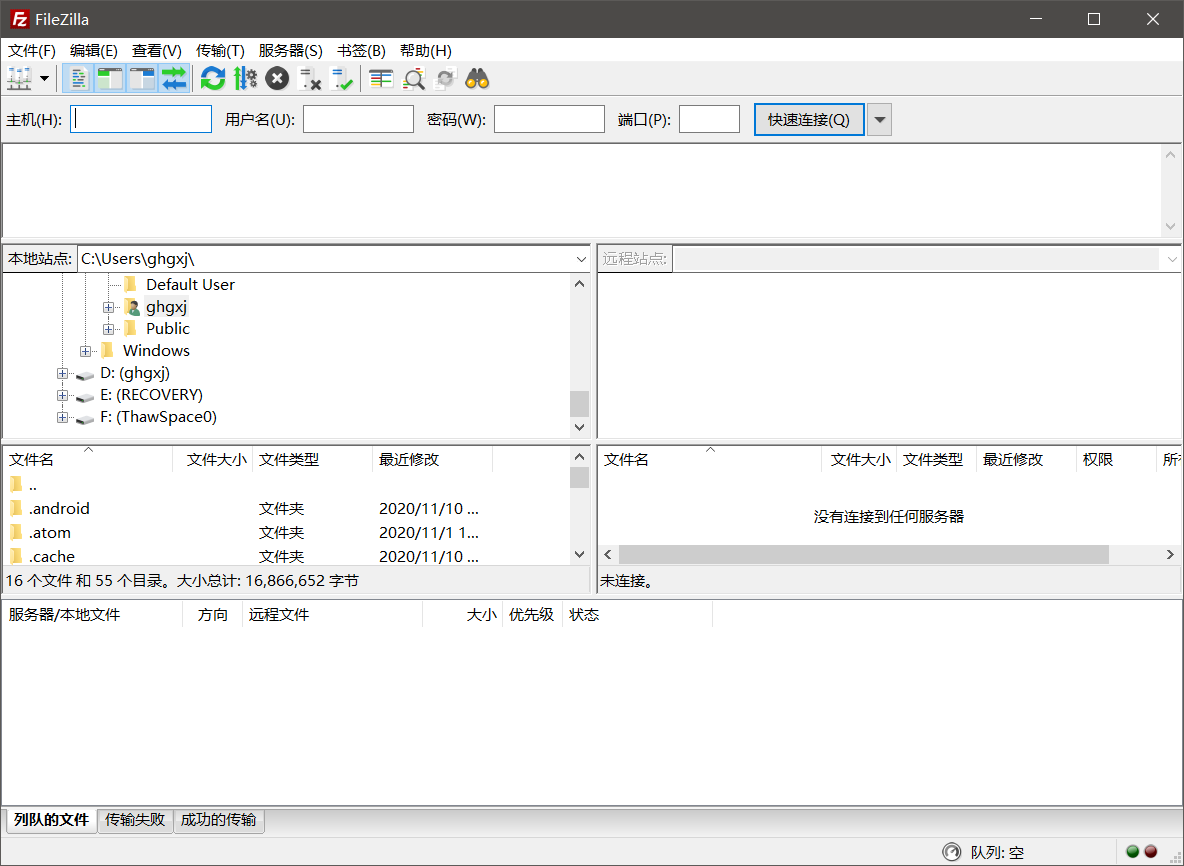Refresh file and folder lists
This screenshot has height=866, width=1184.
(213, 79)
